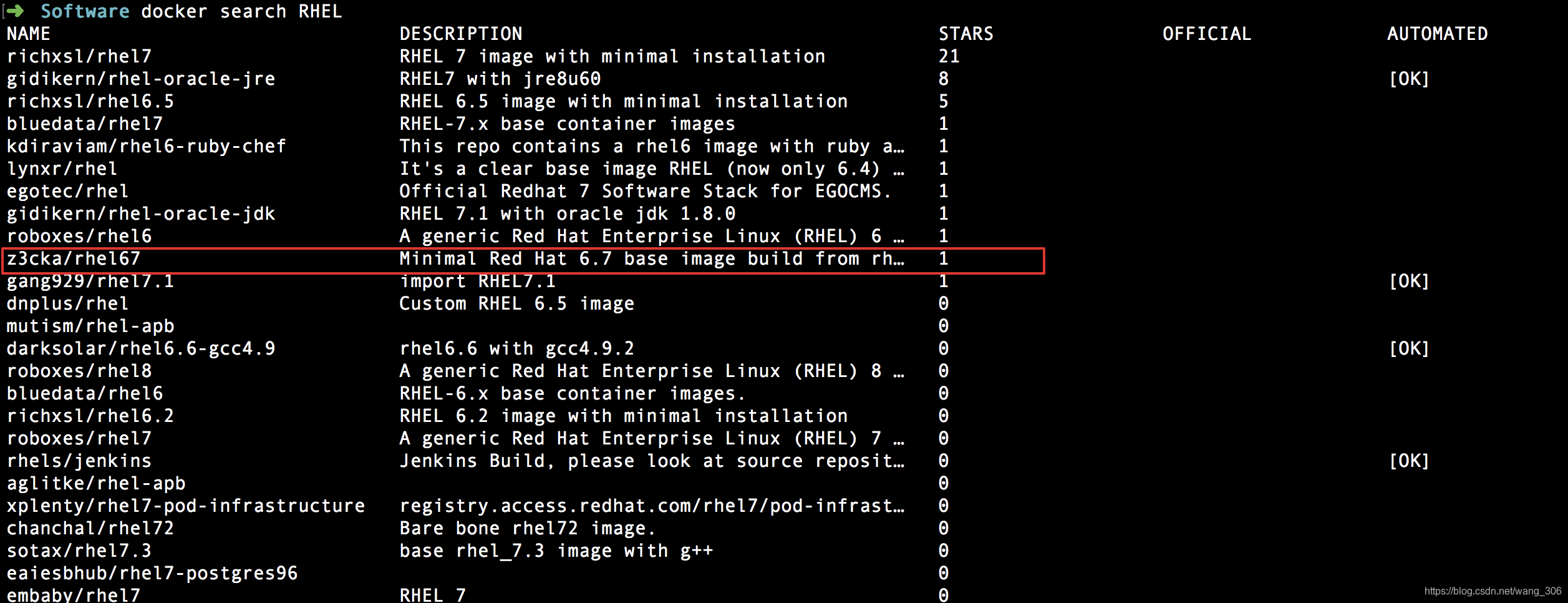
Task: Select the bluedata/rhel7 image name
Action: click(x=85, y=124)
